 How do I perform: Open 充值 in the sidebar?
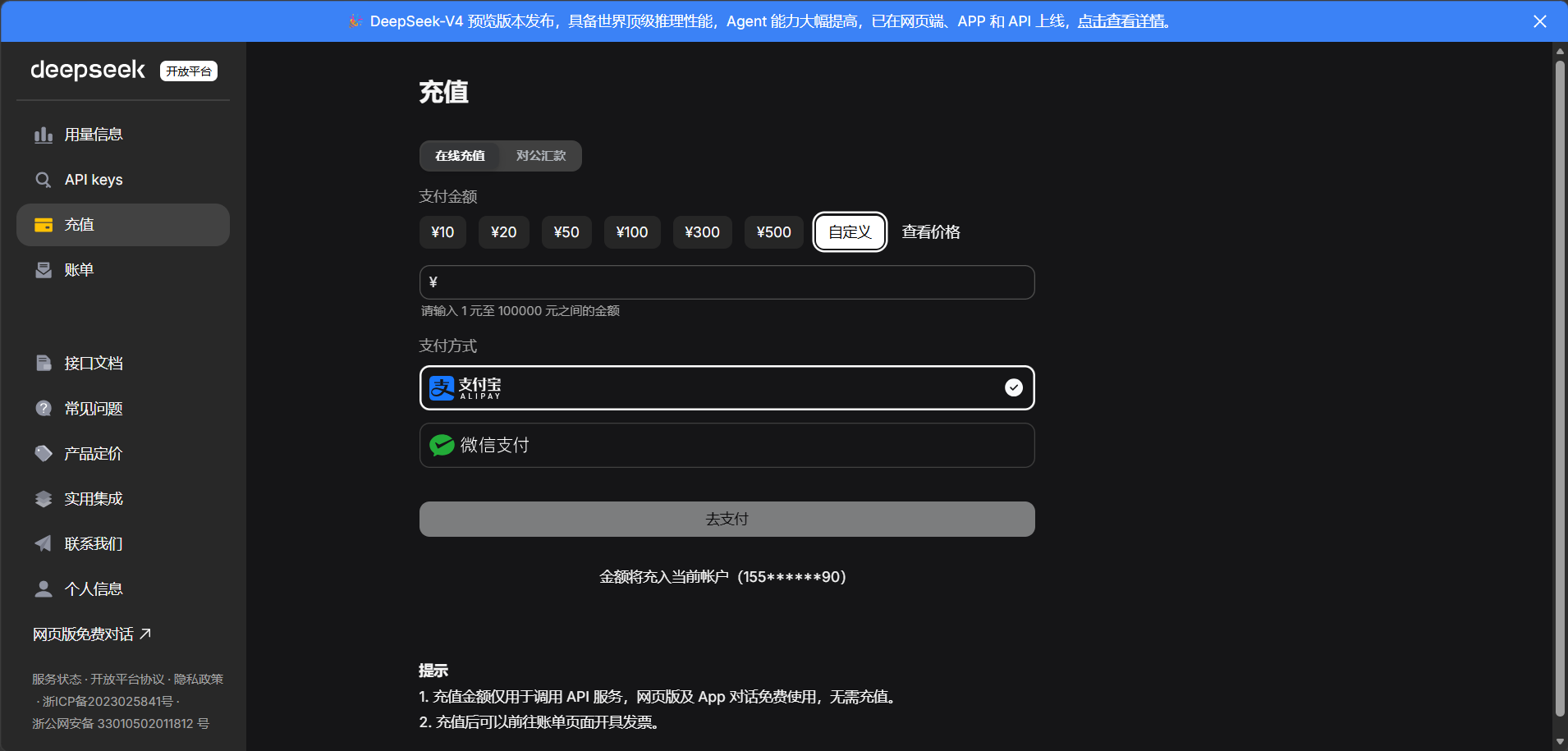tap(123, 225)
